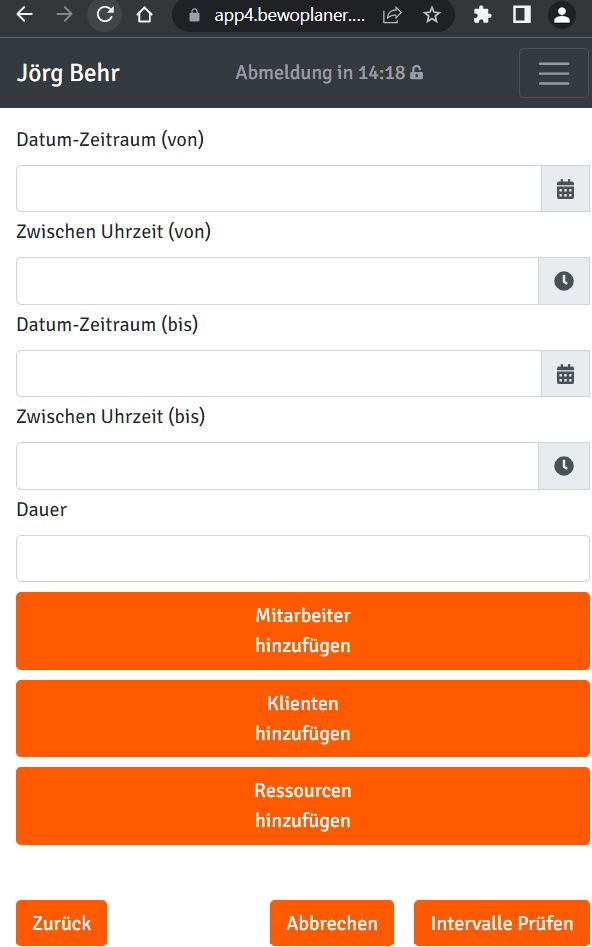Navigate back with browser arrow
The height and width of the screenshot is (947, 592).
click(x=24, y=15)
